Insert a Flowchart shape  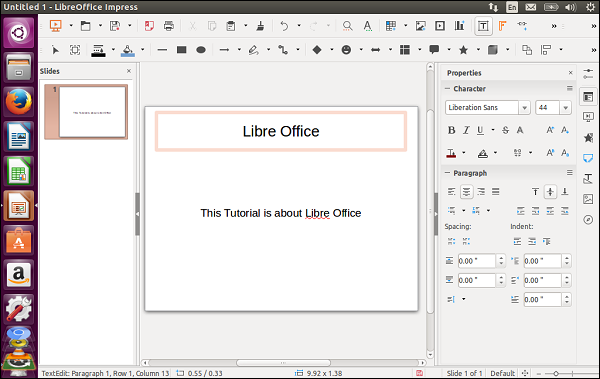coord(405,50)
